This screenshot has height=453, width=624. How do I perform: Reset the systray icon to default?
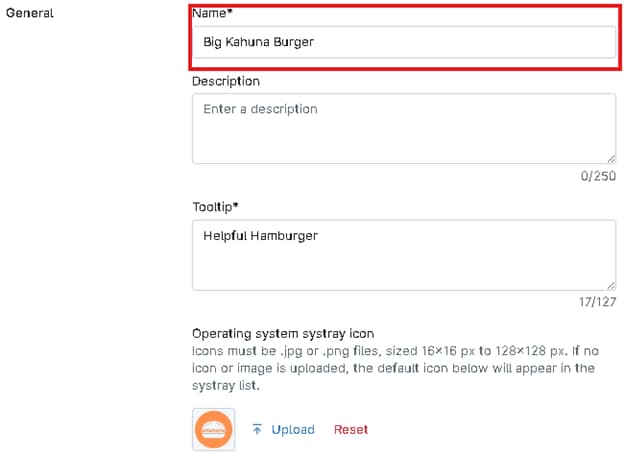[x=351, y=430]
